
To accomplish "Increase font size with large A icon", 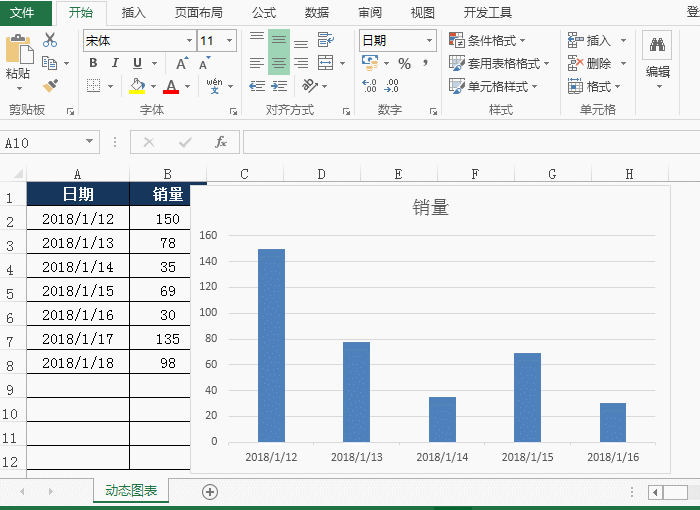I will [182, 63].
